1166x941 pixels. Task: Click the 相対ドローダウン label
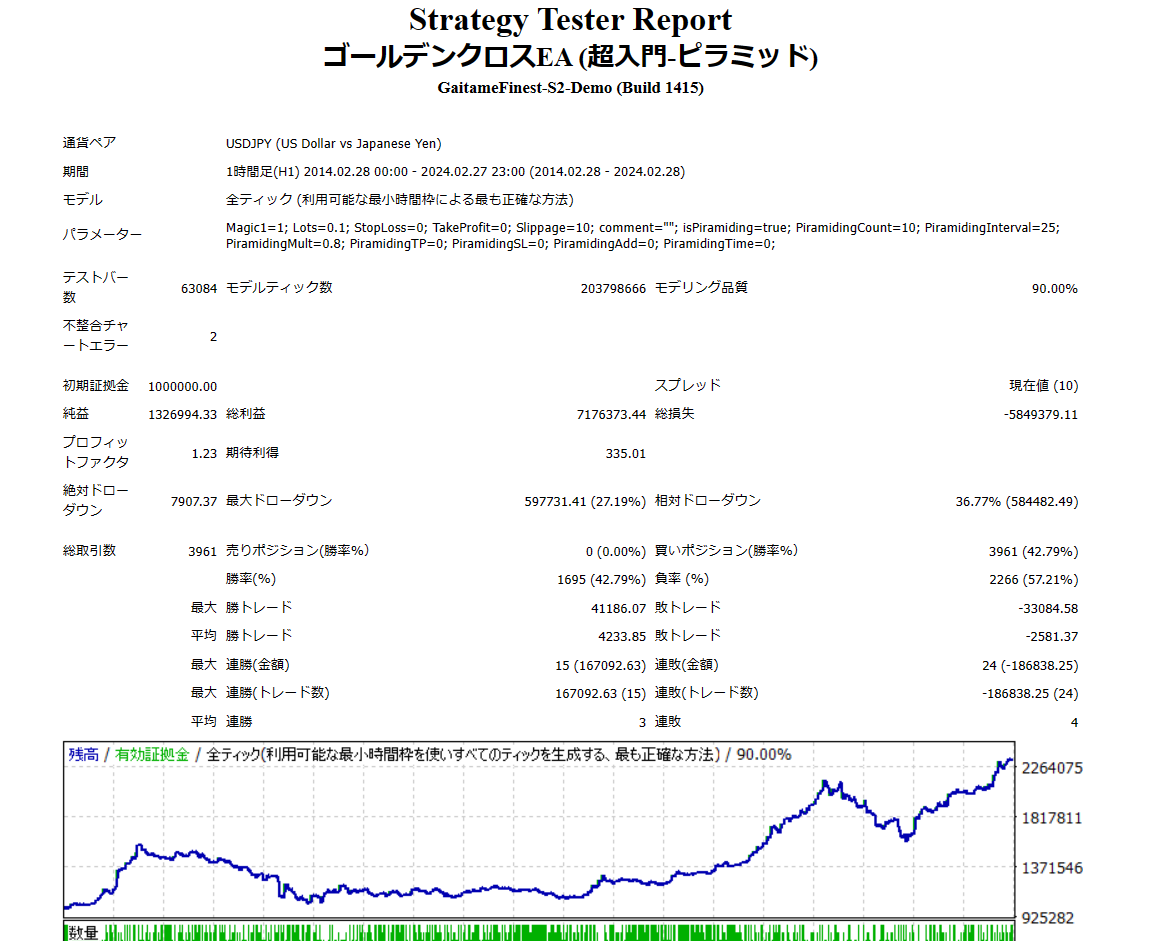click(707, 501)
